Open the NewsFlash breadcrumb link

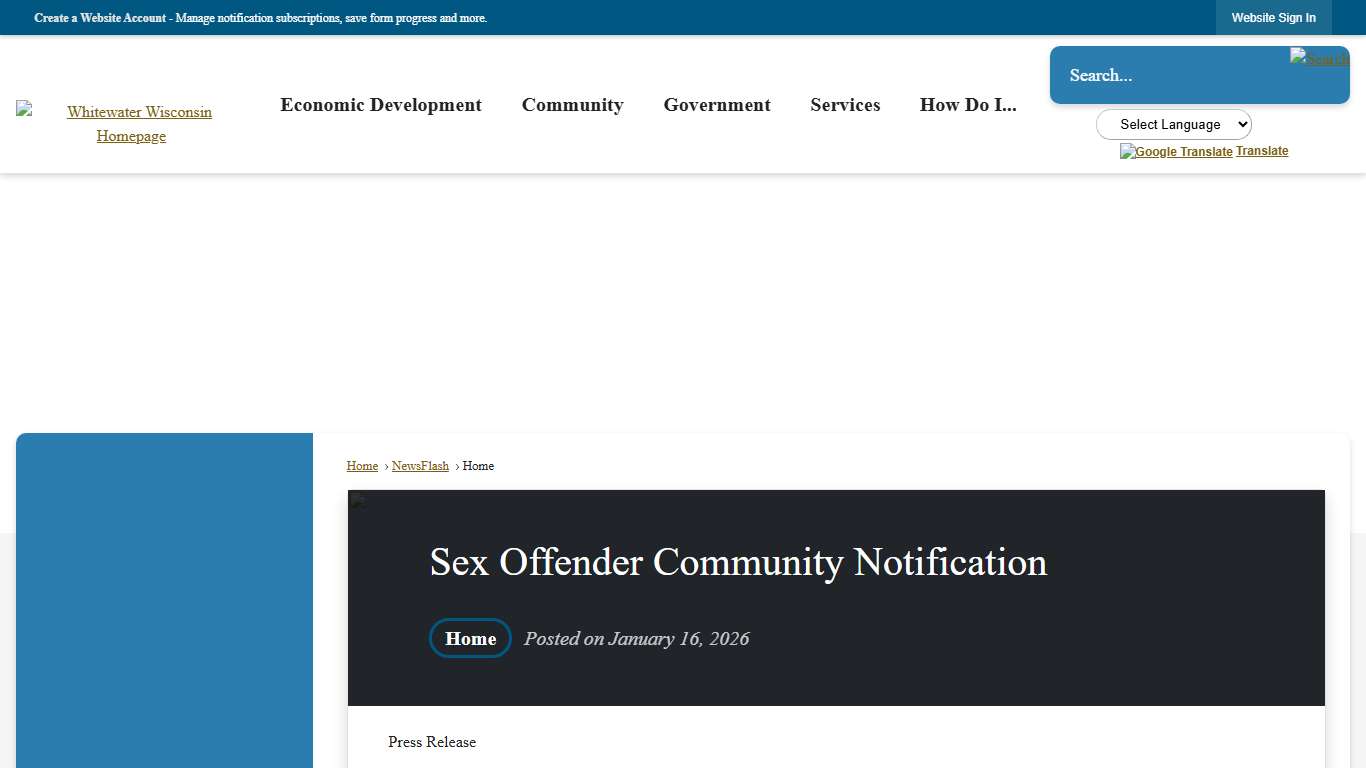[x=420, y=465]
